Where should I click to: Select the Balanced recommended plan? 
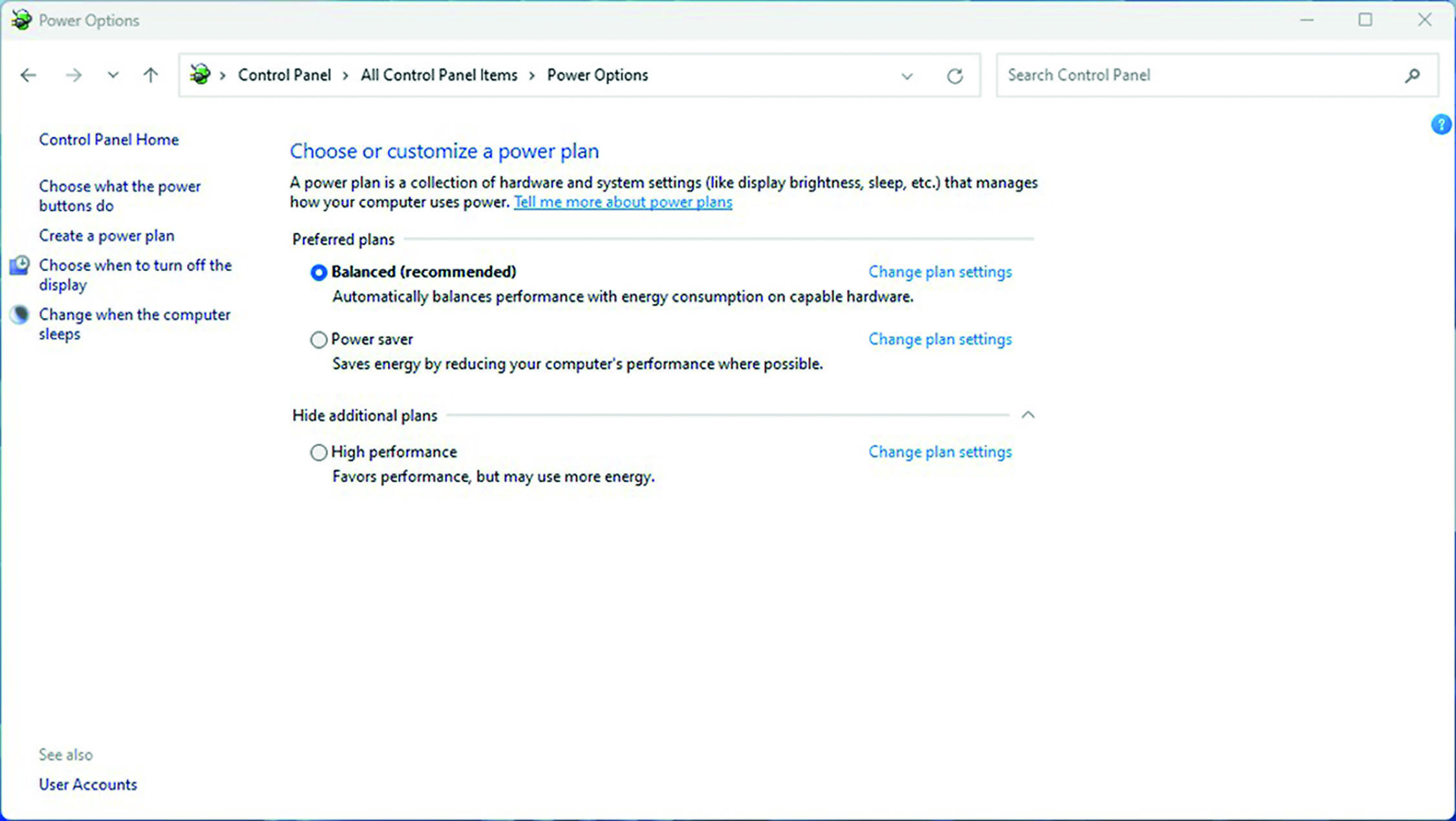(x=318, y=273)
